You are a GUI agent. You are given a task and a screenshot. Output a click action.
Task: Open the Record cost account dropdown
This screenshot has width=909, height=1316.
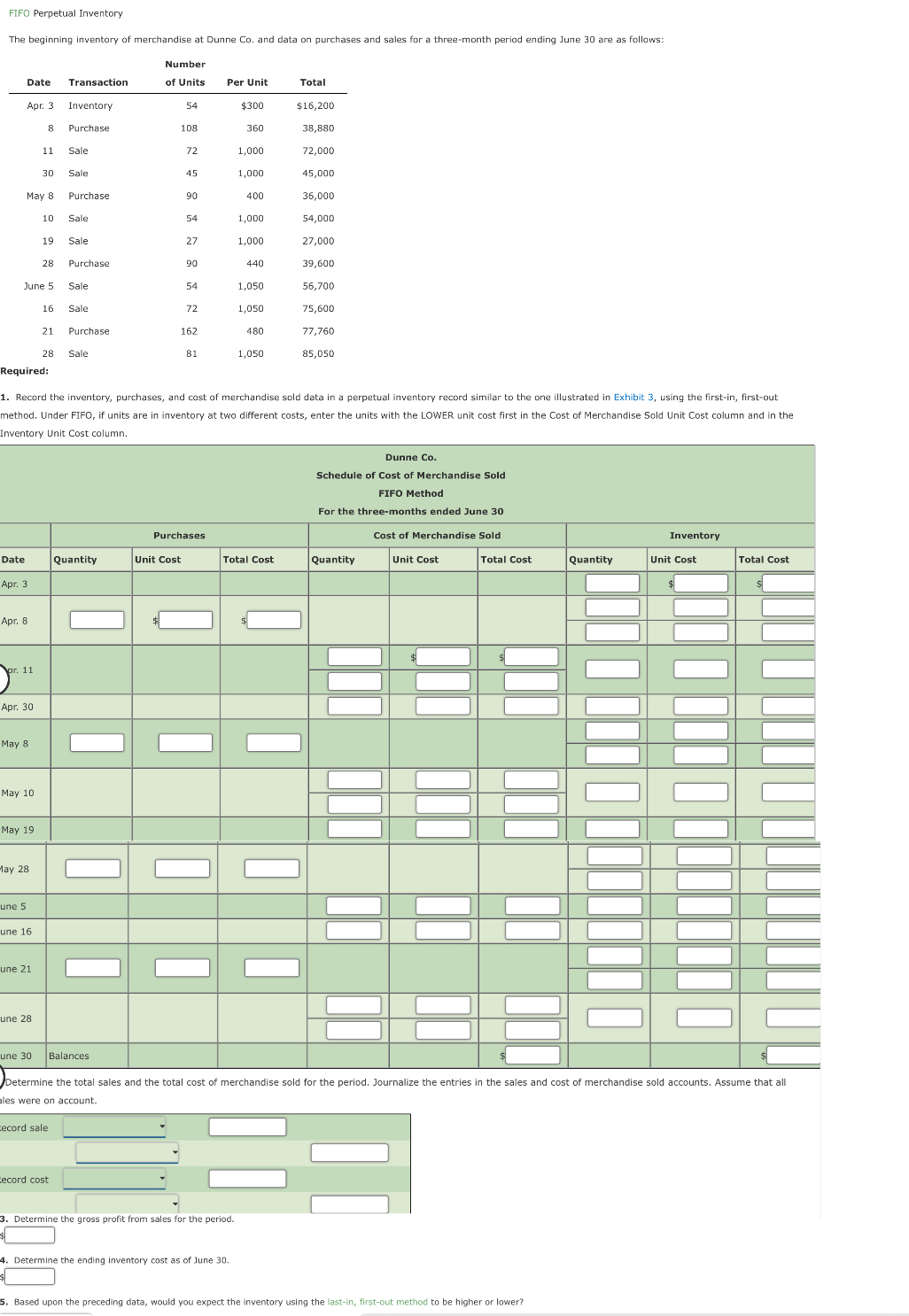point(115,1179)
